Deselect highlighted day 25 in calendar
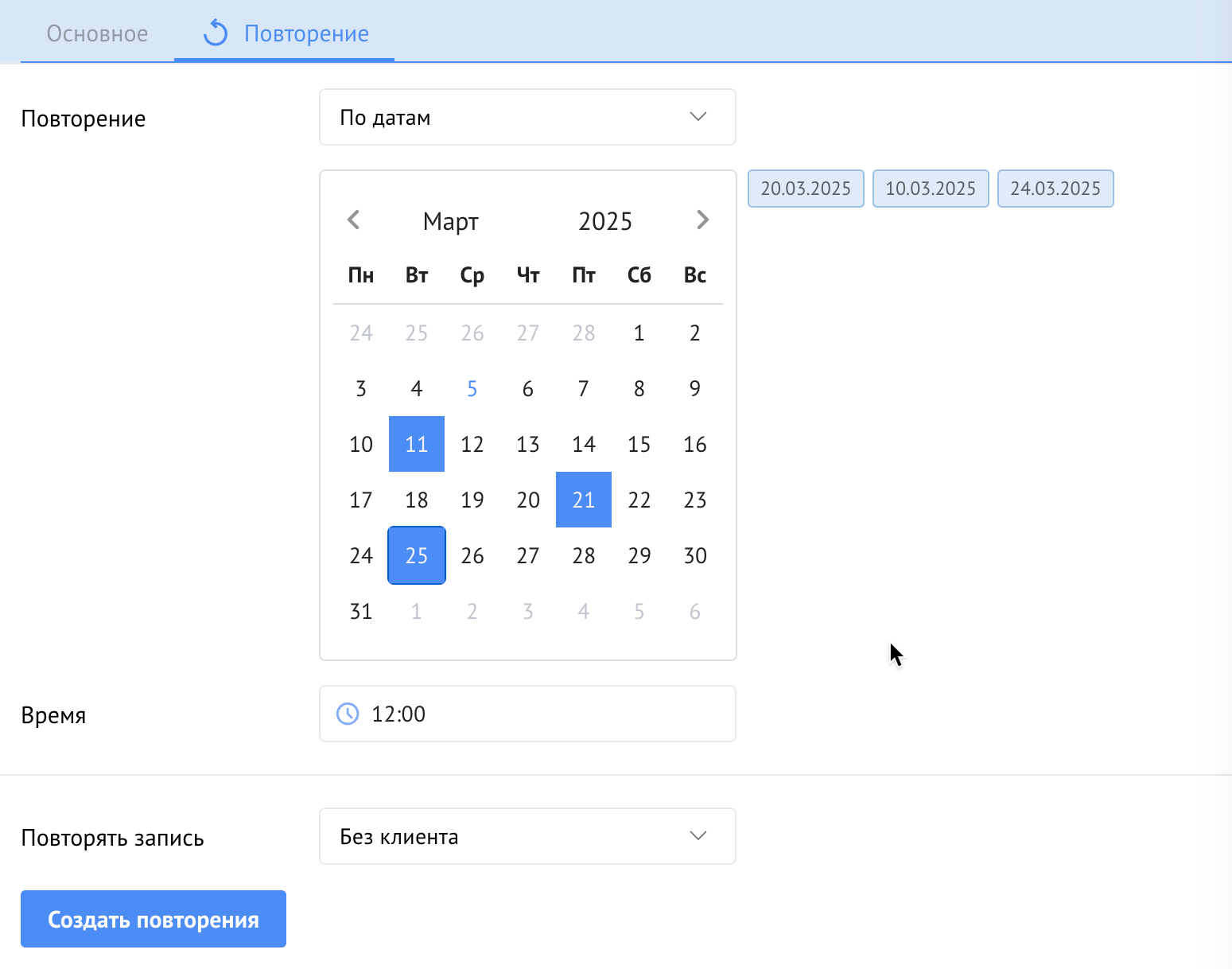This screenshot has width=1232, height=969. 417,555
